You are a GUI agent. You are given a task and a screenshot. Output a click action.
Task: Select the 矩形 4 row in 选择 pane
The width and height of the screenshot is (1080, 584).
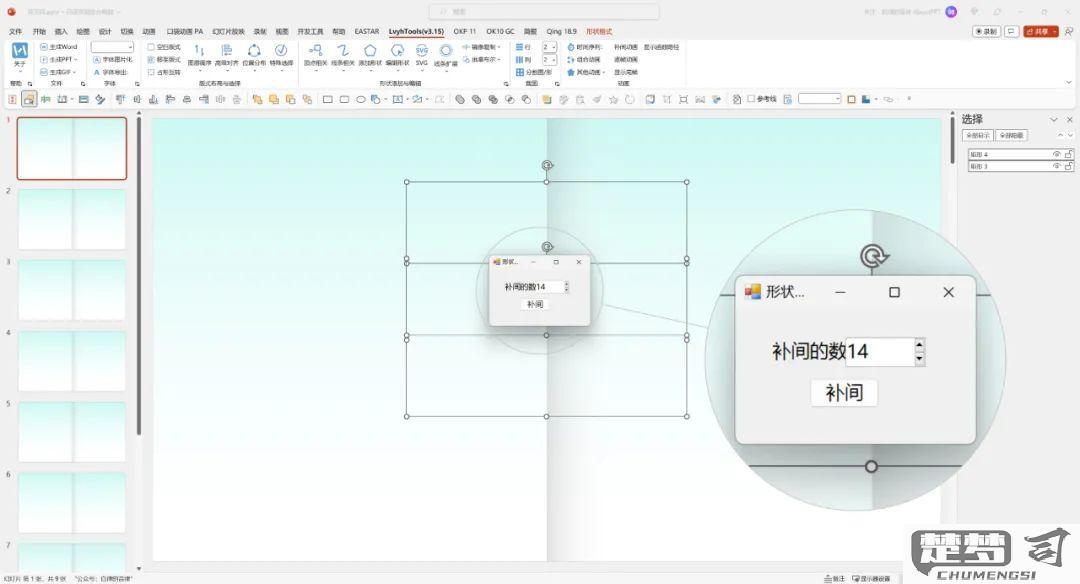[1020, 154]
